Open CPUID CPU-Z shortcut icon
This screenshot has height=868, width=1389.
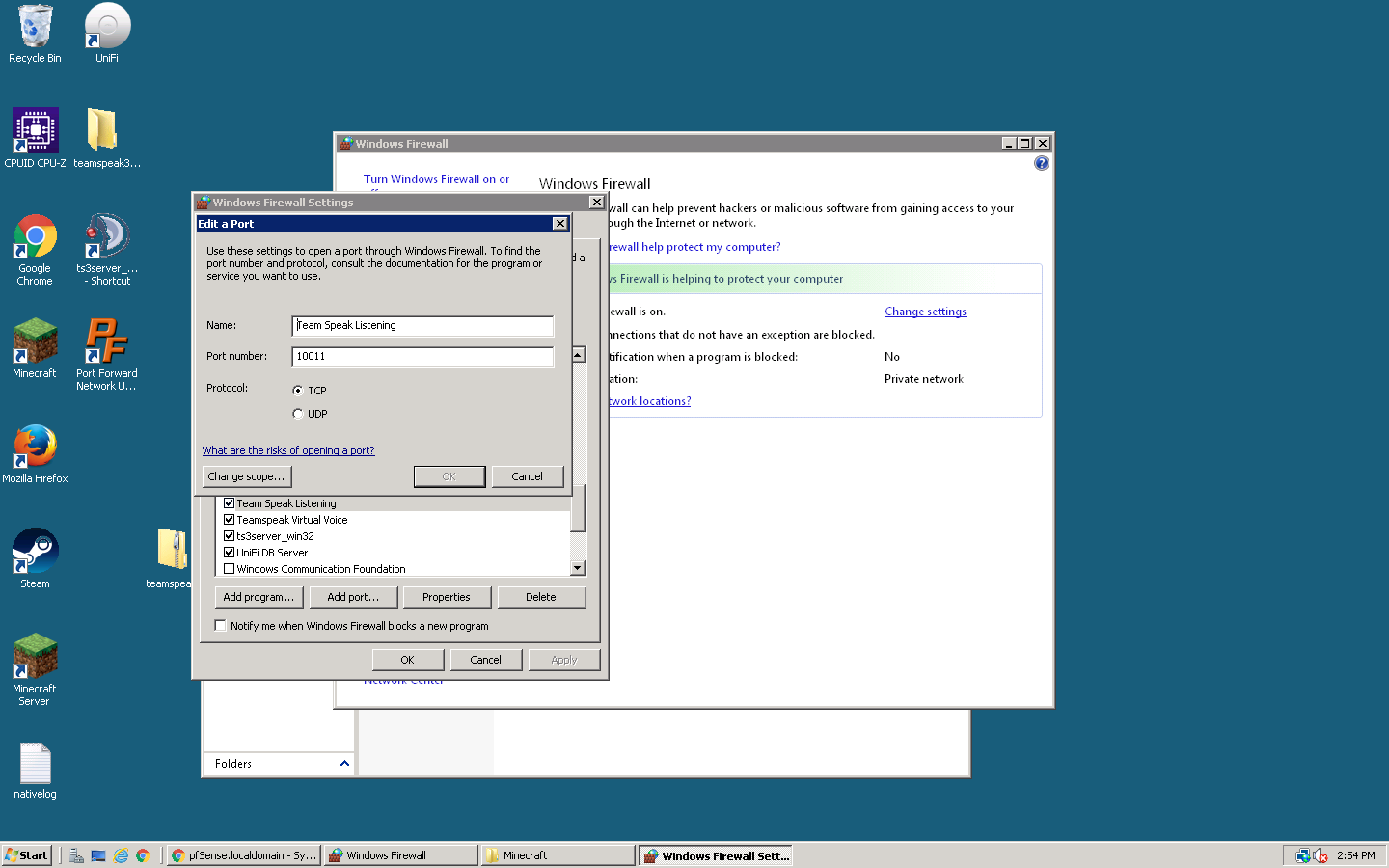[x=35, y=133]
